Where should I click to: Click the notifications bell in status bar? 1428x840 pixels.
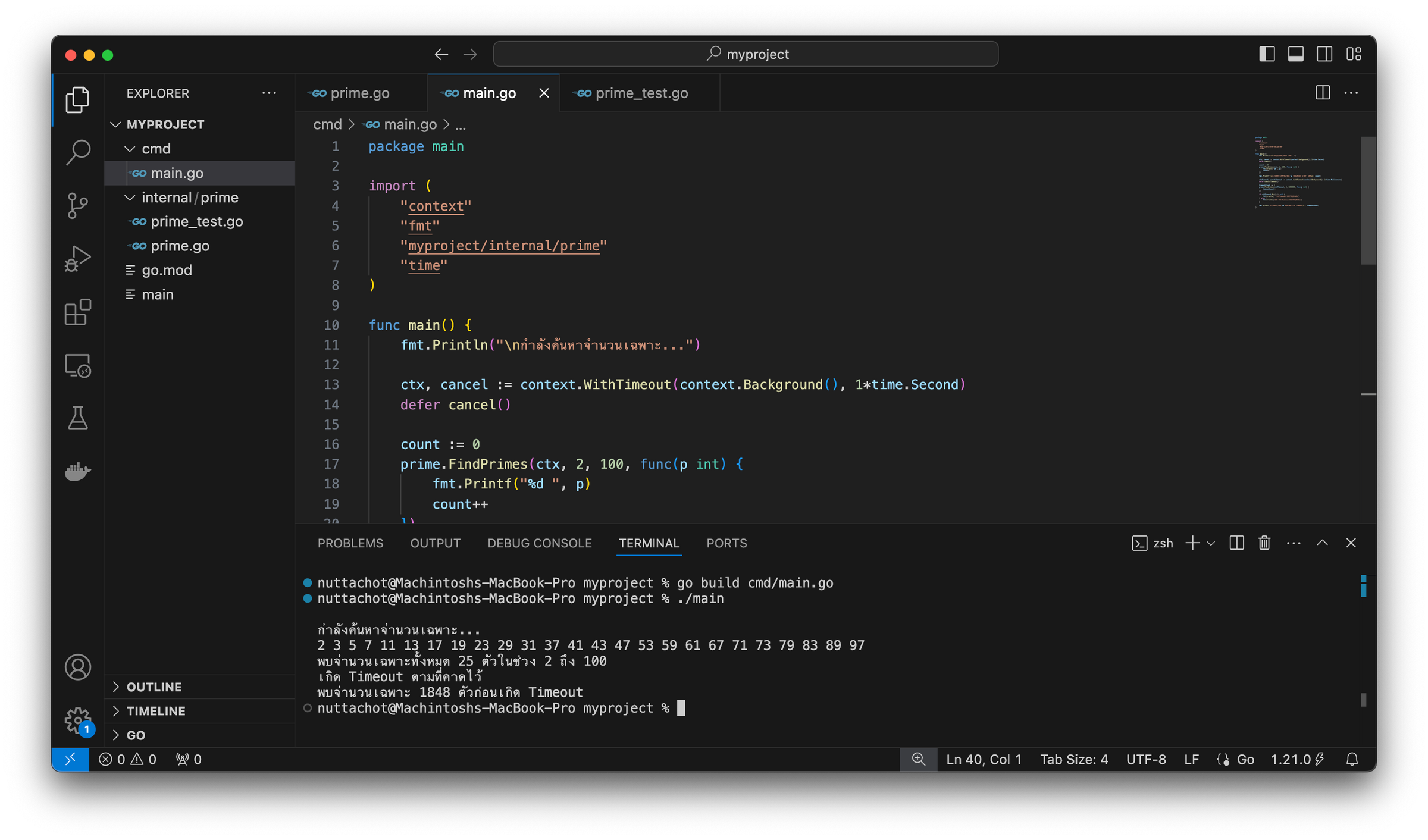click(1352, 759)
